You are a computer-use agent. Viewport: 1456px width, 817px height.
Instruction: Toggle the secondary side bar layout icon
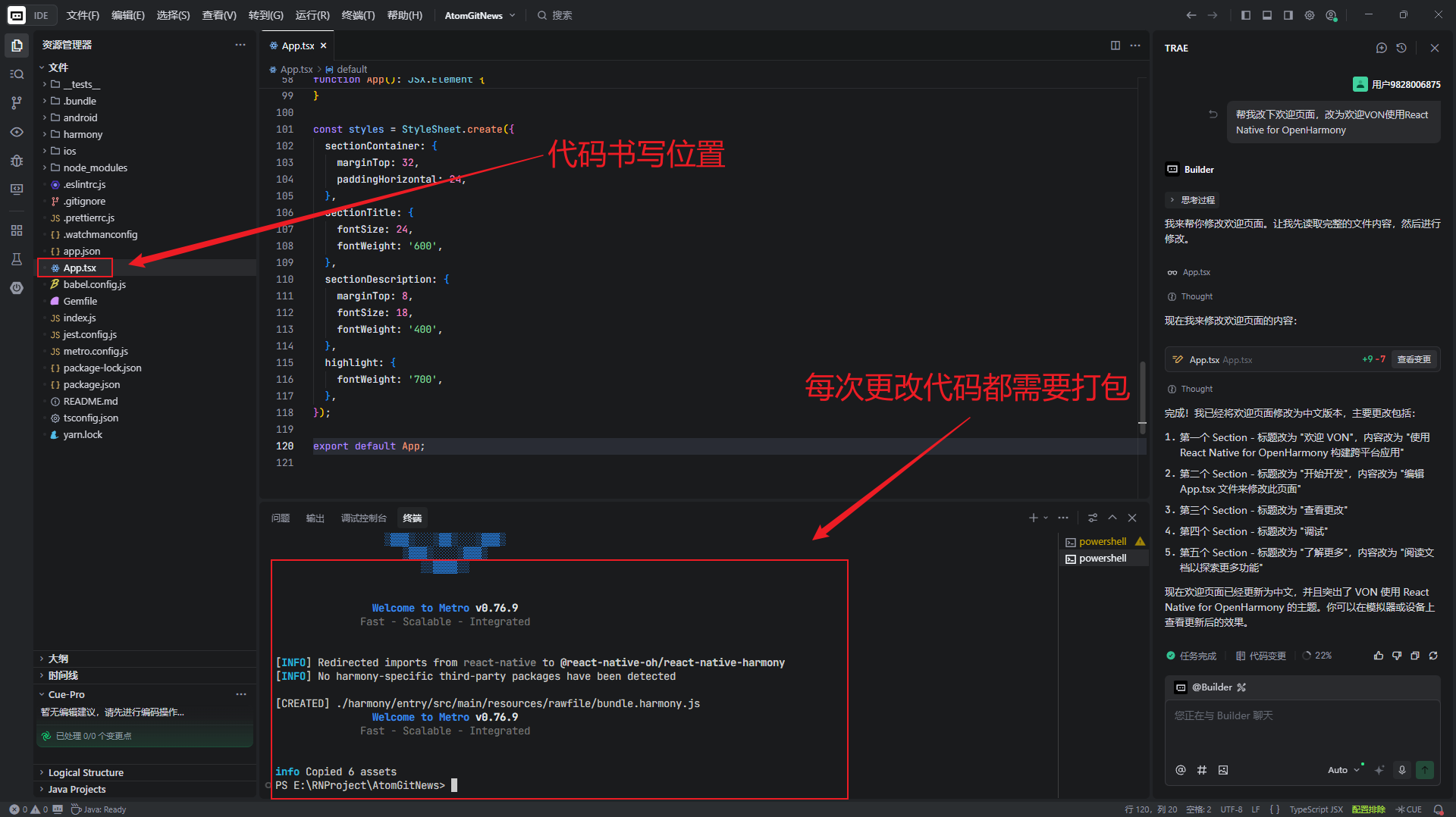click(1288, 15)
